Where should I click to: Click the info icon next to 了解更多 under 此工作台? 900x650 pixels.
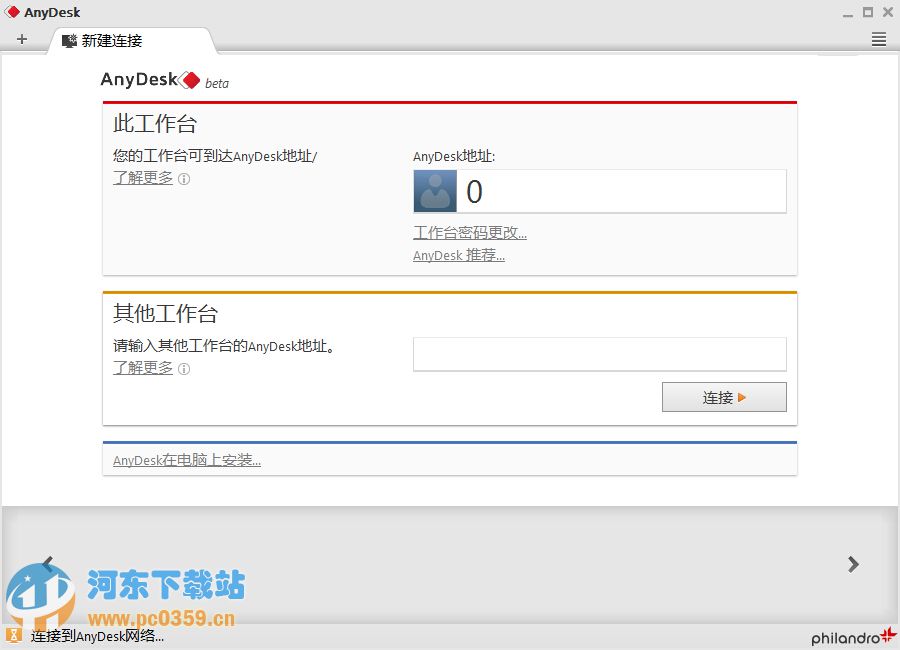(x=184, y=179)
